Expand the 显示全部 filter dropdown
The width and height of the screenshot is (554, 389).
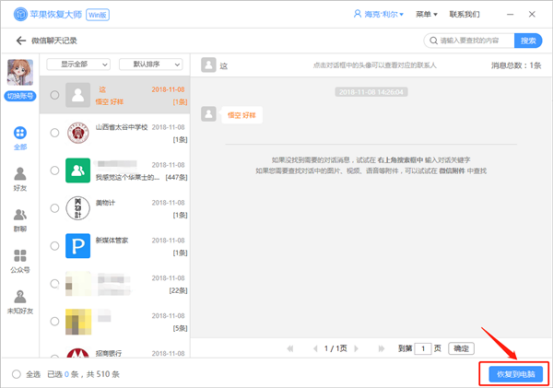[78, 64]
